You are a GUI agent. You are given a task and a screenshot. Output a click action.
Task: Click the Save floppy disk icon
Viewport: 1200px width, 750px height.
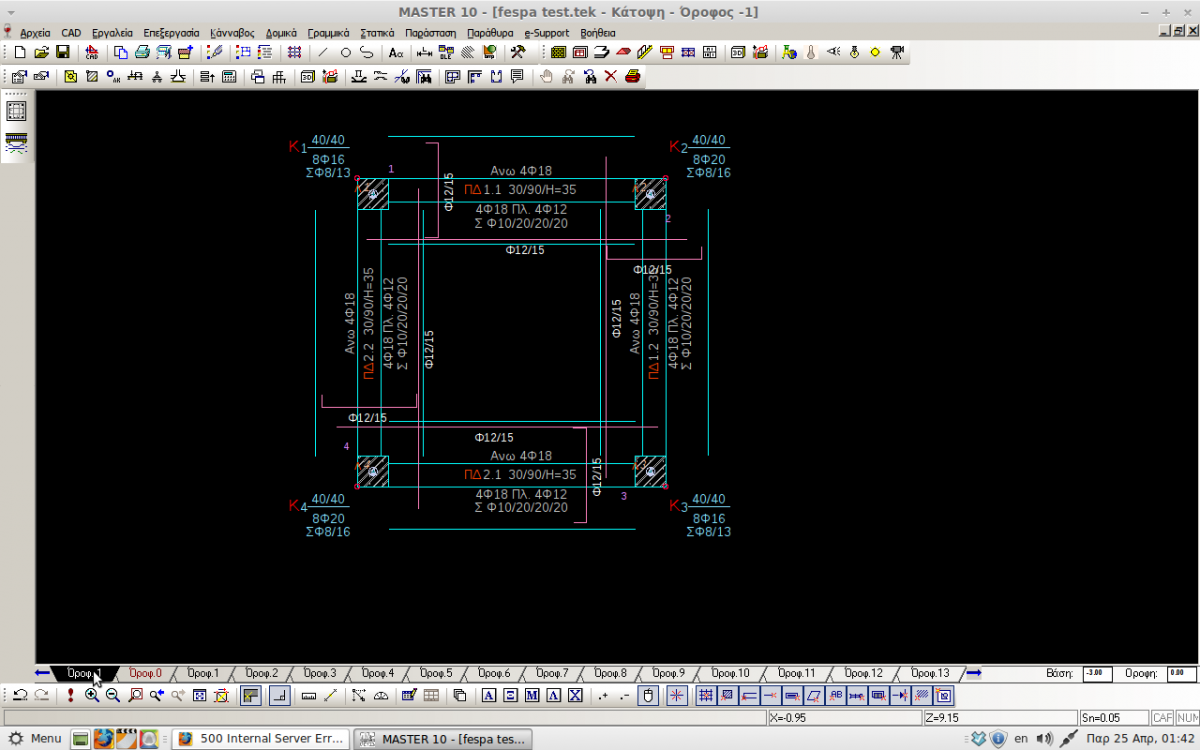click(62, 52)
